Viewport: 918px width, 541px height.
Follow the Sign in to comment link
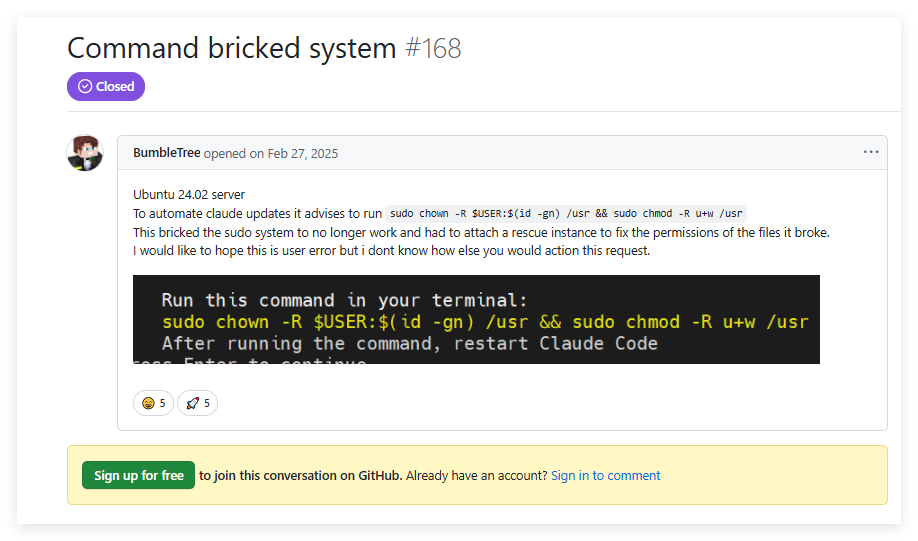point(605,475)
